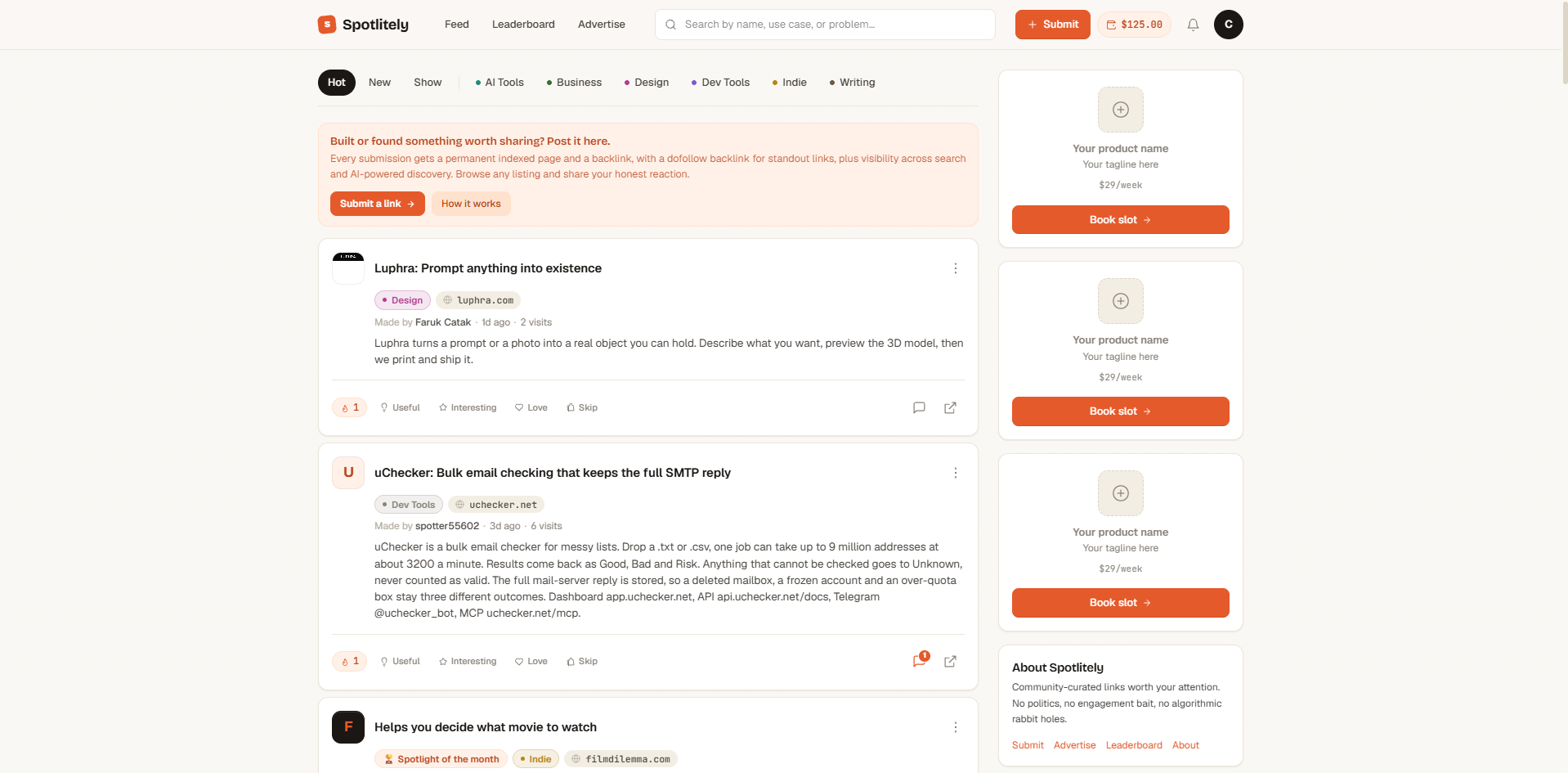Select the Hot tab
This screenshot has width=1568, height=773.
coord(337,83)
